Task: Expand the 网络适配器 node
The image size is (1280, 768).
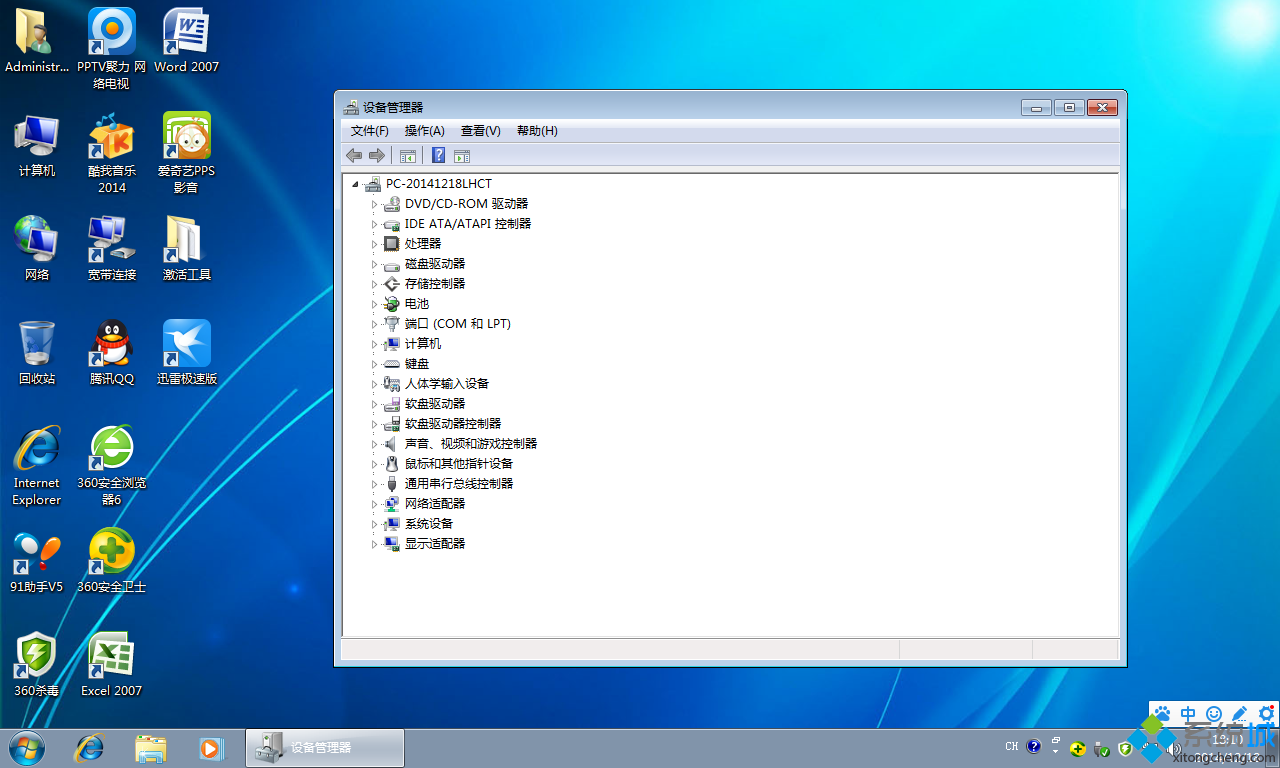Action: (x=375, y=504)
